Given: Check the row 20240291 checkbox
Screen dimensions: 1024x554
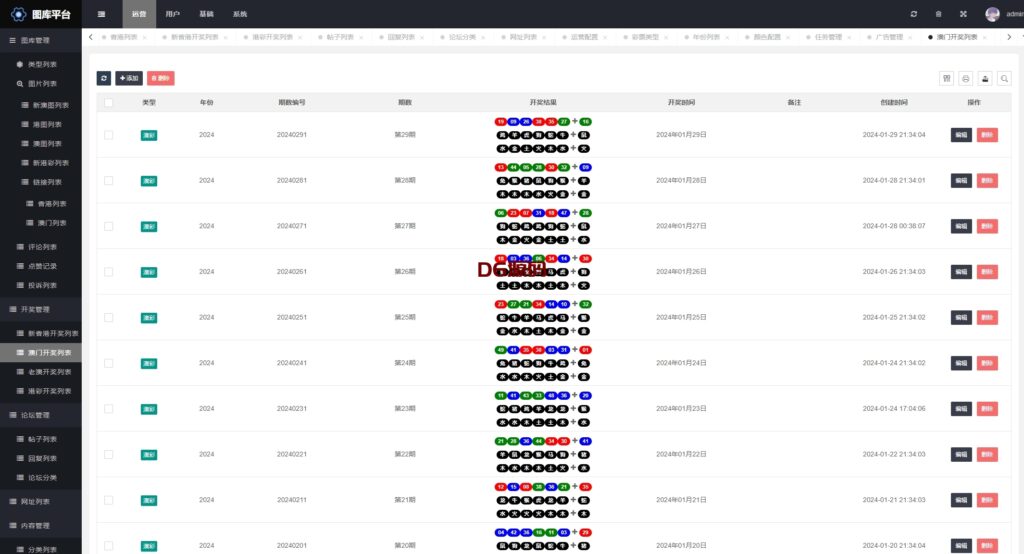Looking at the screenshot, I should click(x=108, y=135).
